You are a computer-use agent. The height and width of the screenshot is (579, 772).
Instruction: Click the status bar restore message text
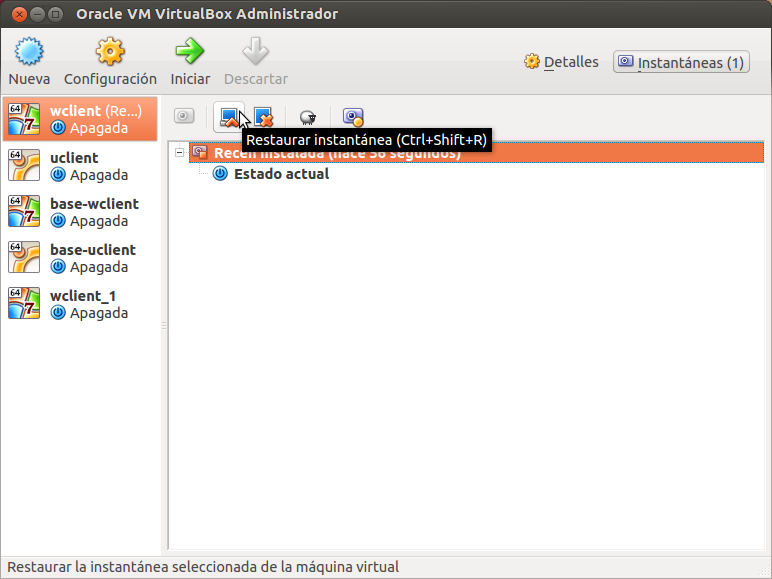point(203,567)
